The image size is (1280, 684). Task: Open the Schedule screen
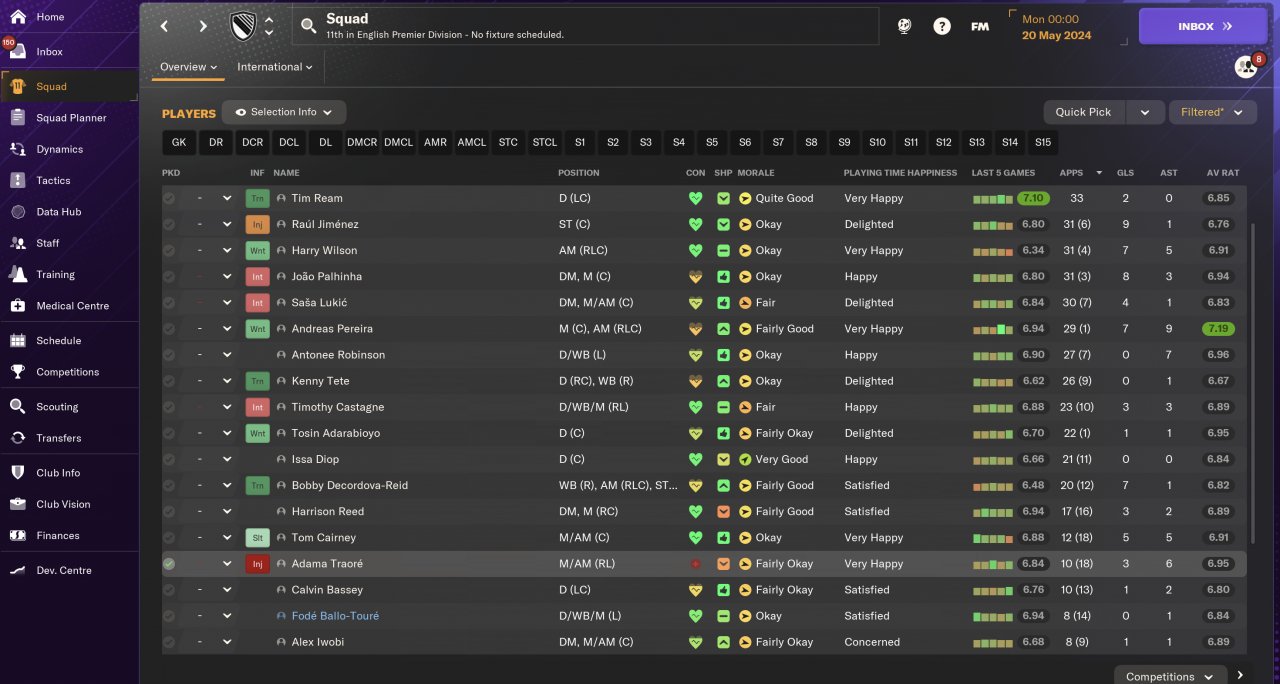pos(58,340)
